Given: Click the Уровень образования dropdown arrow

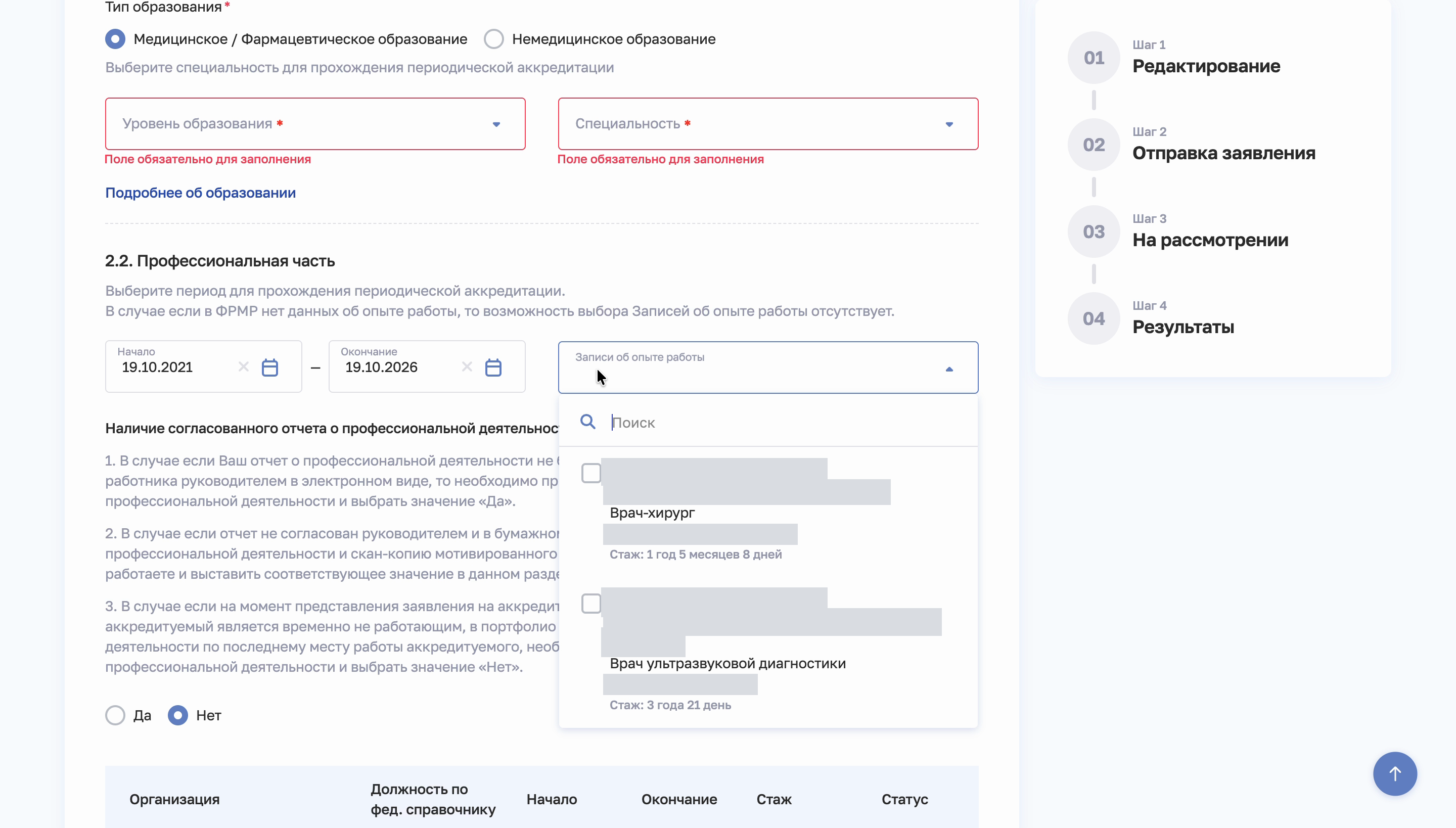Looking at the screenshot, I should (496, 124).
